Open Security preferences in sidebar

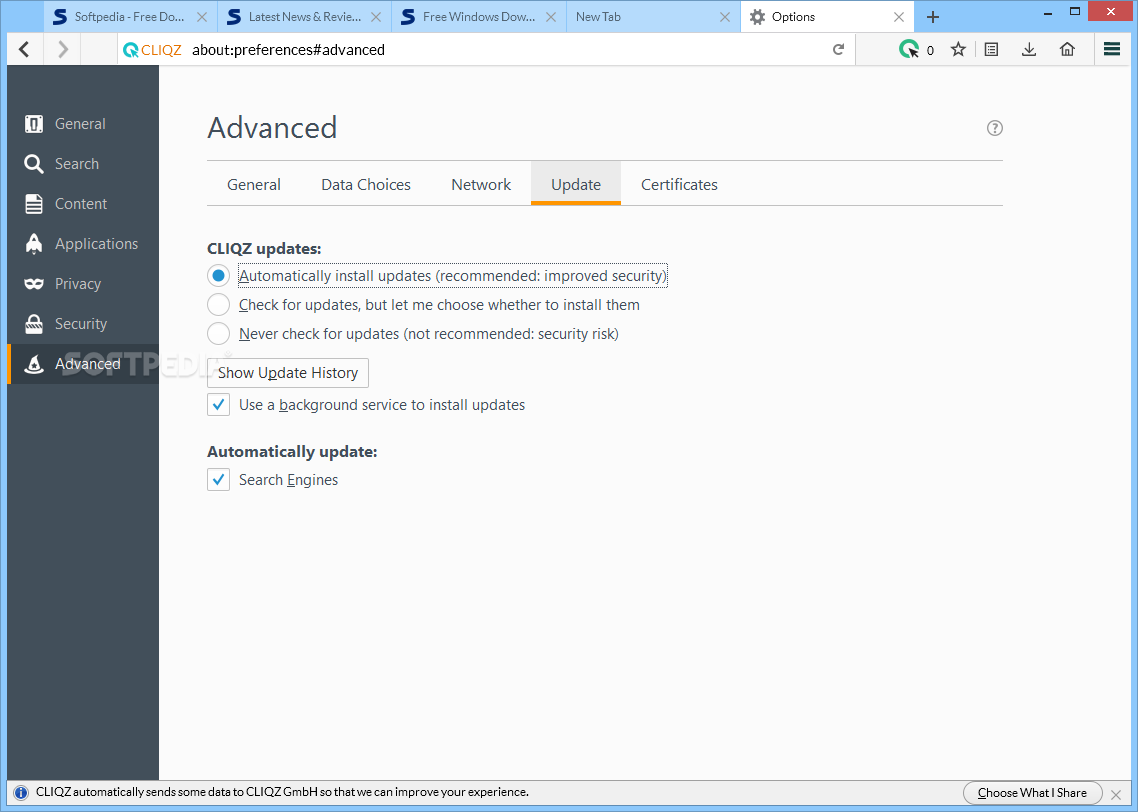click(x=84, y=324)
